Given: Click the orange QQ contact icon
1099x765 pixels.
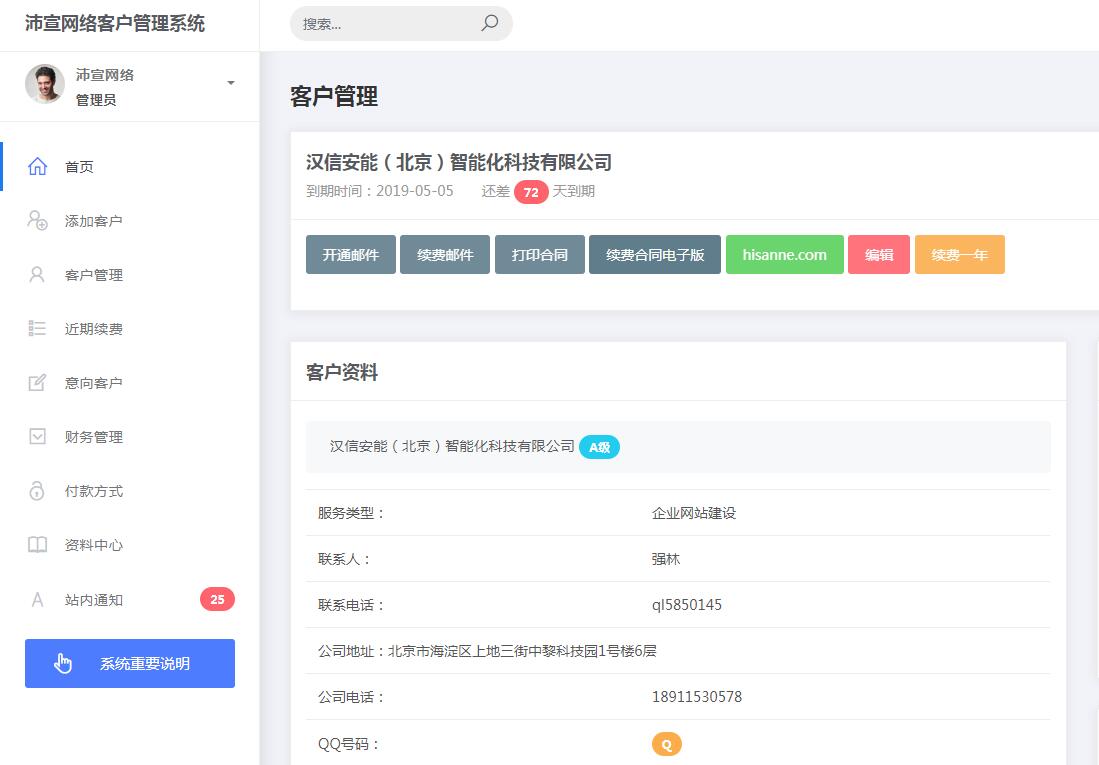Looking at the screenshot, I should coord(666,744).
